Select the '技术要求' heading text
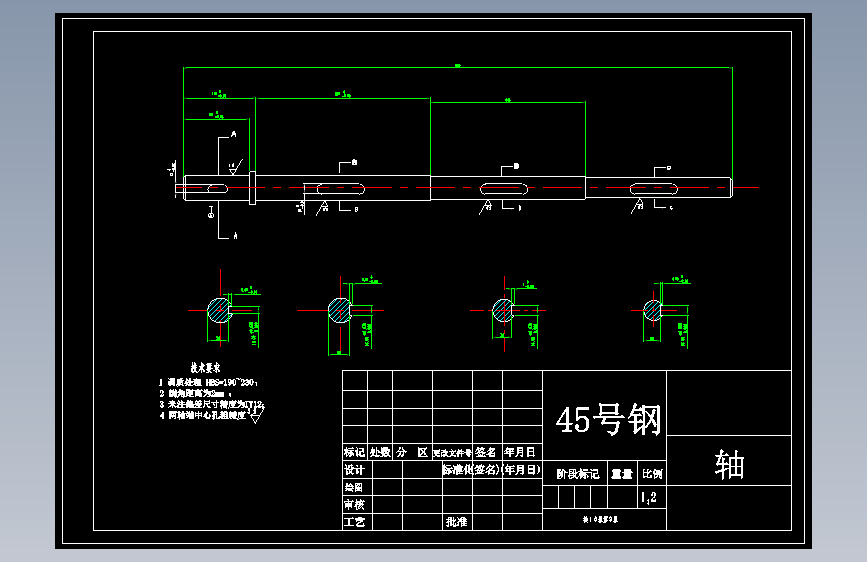 (x=206, y=367)
